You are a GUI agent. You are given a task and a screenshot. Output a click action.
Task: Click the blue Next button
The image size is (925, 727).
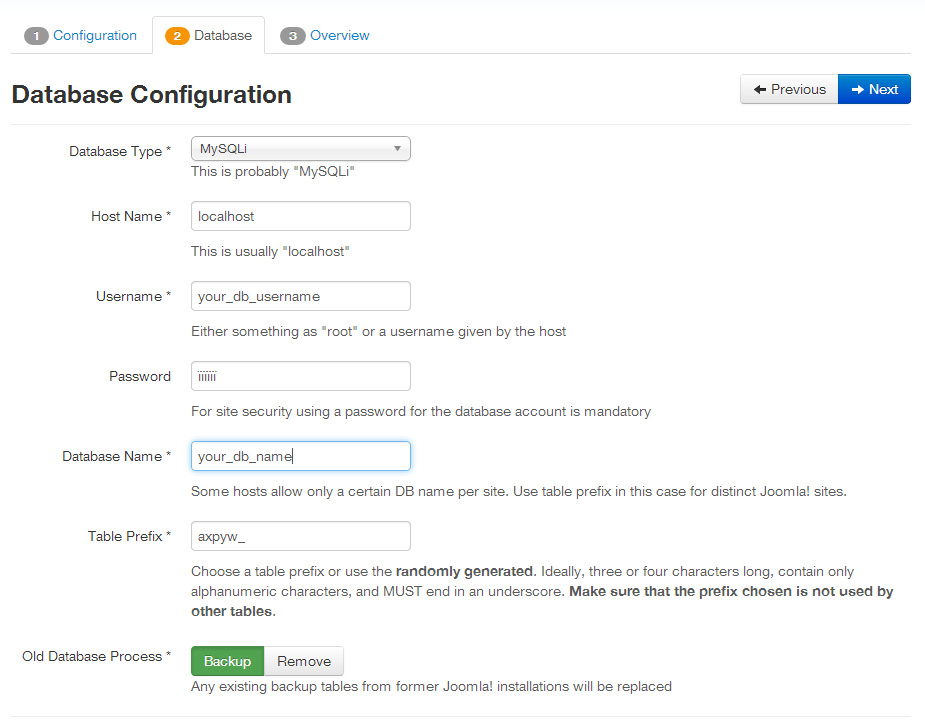point(874,89)
